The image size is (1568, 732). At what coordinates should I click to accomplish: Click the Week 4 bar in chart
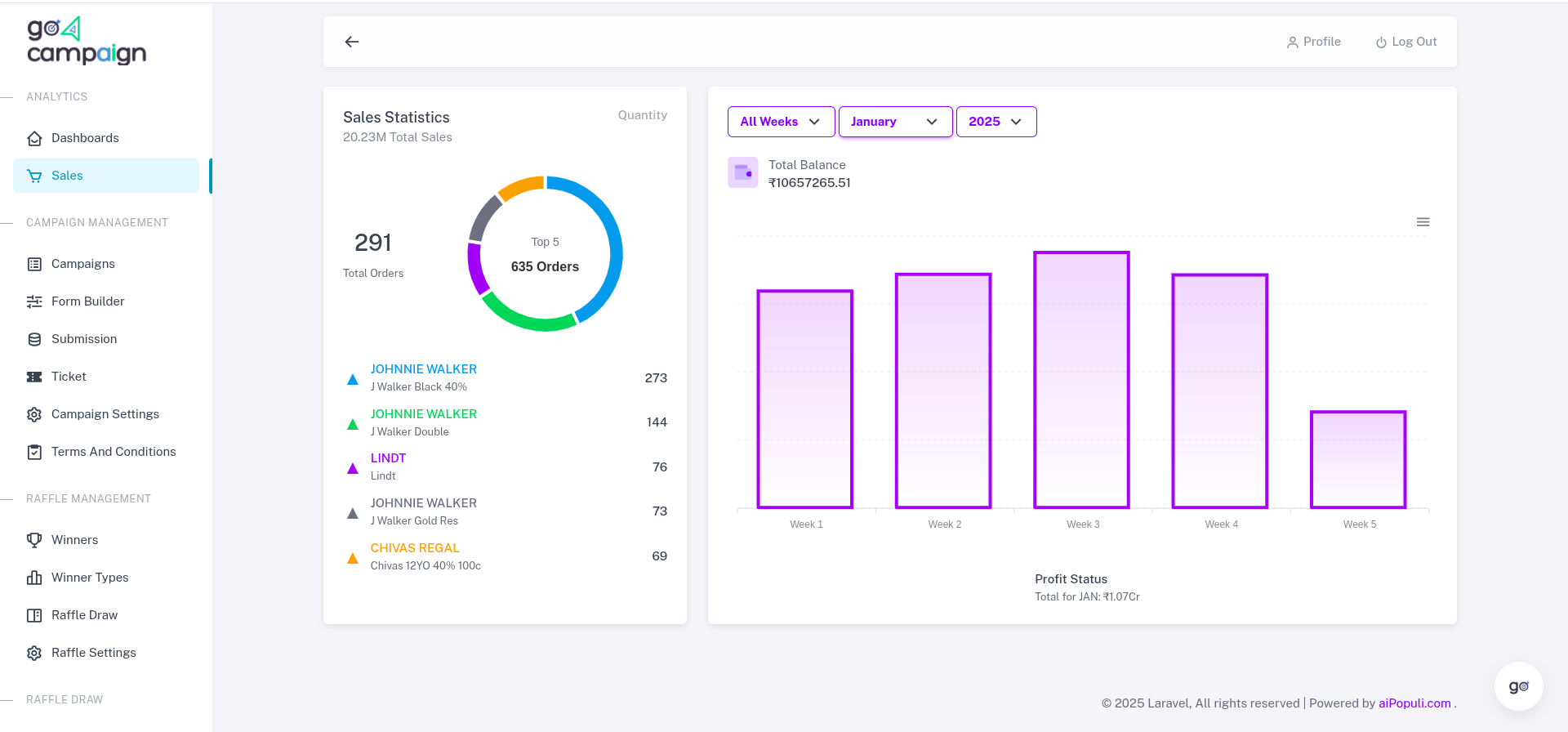[x=1220, y=391]
